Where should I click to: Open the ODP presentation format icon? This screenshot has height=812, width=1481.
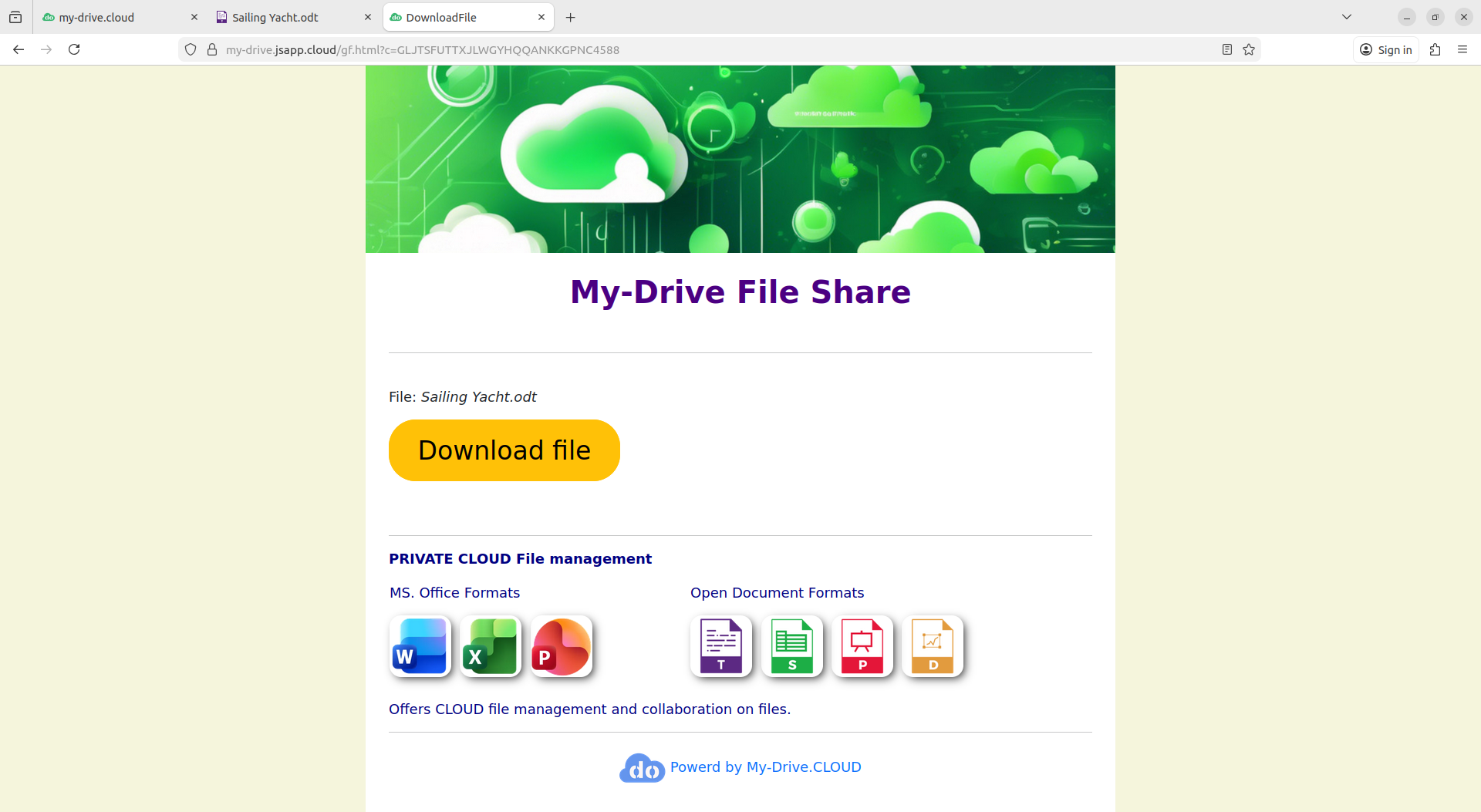tap(862, 646)
